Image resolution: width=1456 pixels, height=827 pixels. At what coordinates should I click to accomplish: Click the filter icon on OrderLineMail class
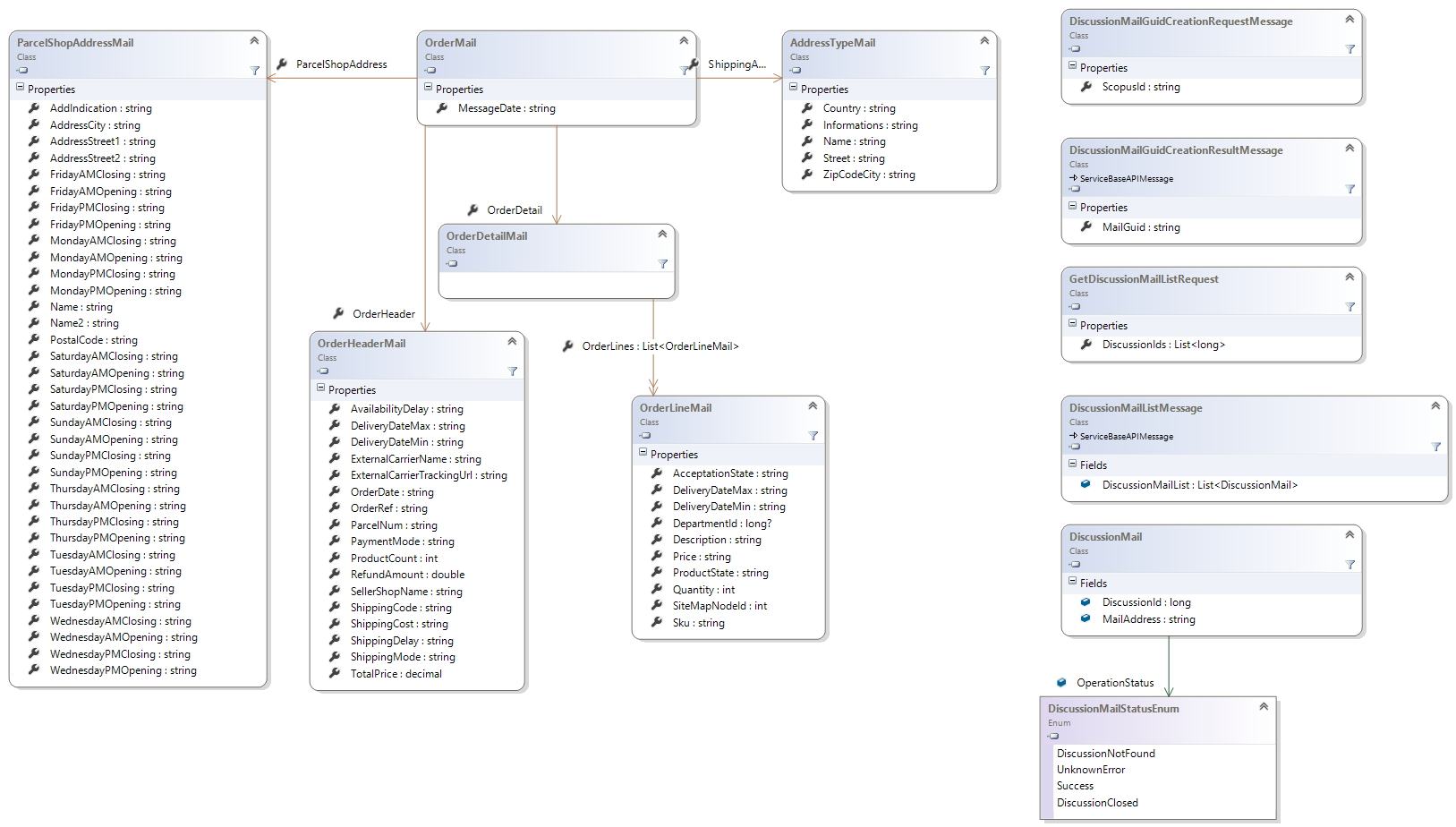tap(813, 436)
